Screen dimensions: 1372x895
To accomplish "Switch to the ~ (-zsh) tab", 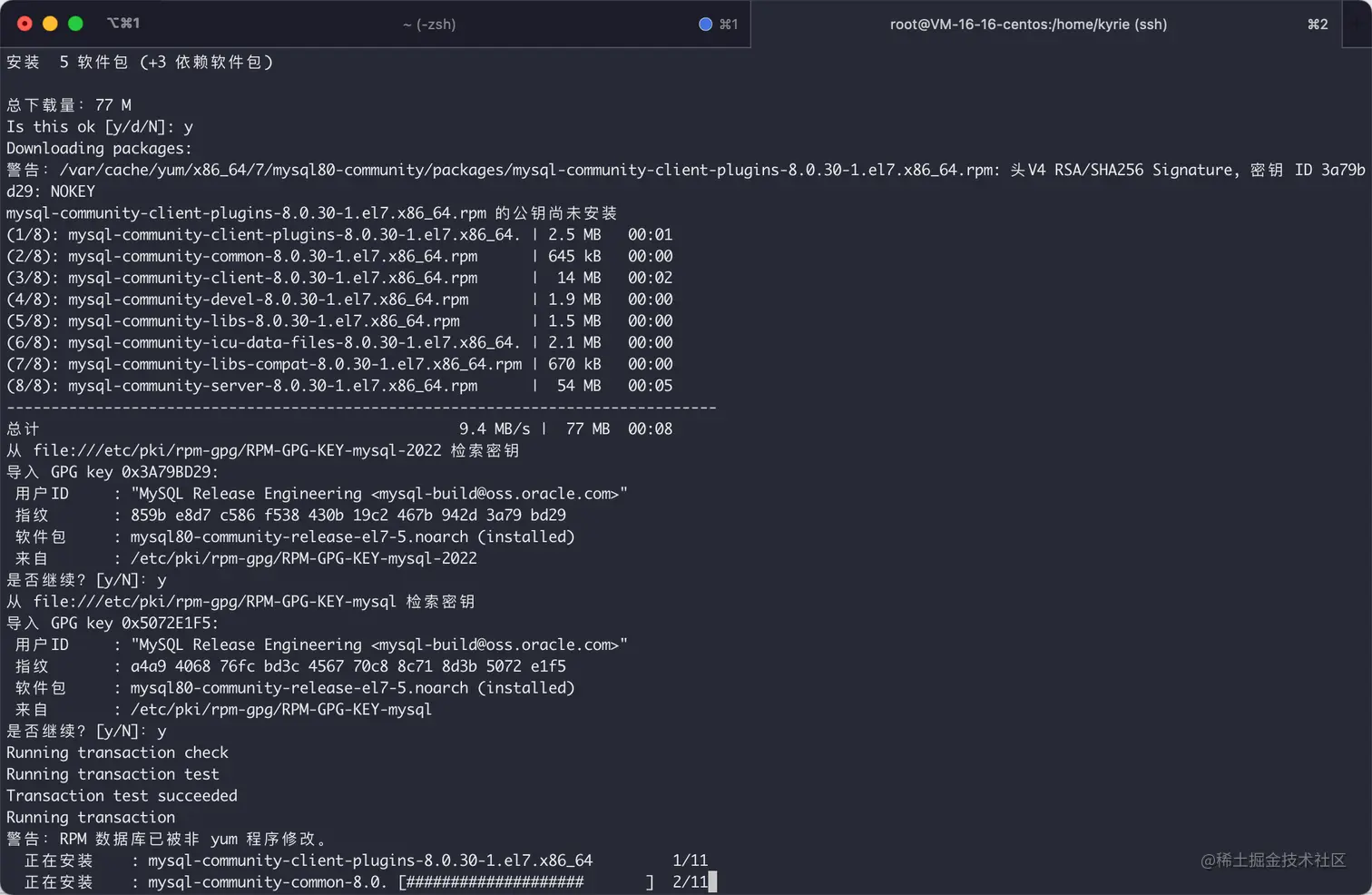I will [429, 25].
